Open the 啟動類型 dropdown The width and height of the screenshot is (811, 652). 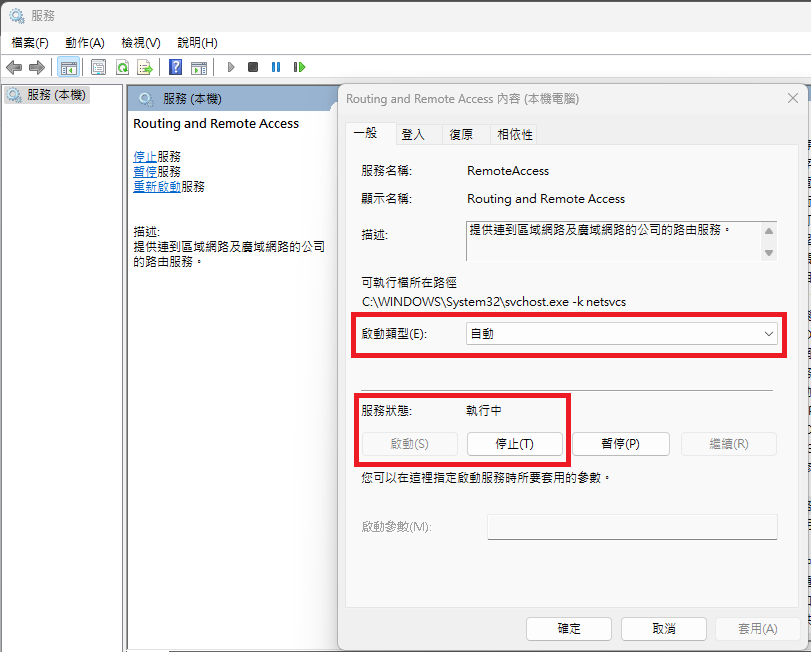pyautogui.click(x=621, y=334)
